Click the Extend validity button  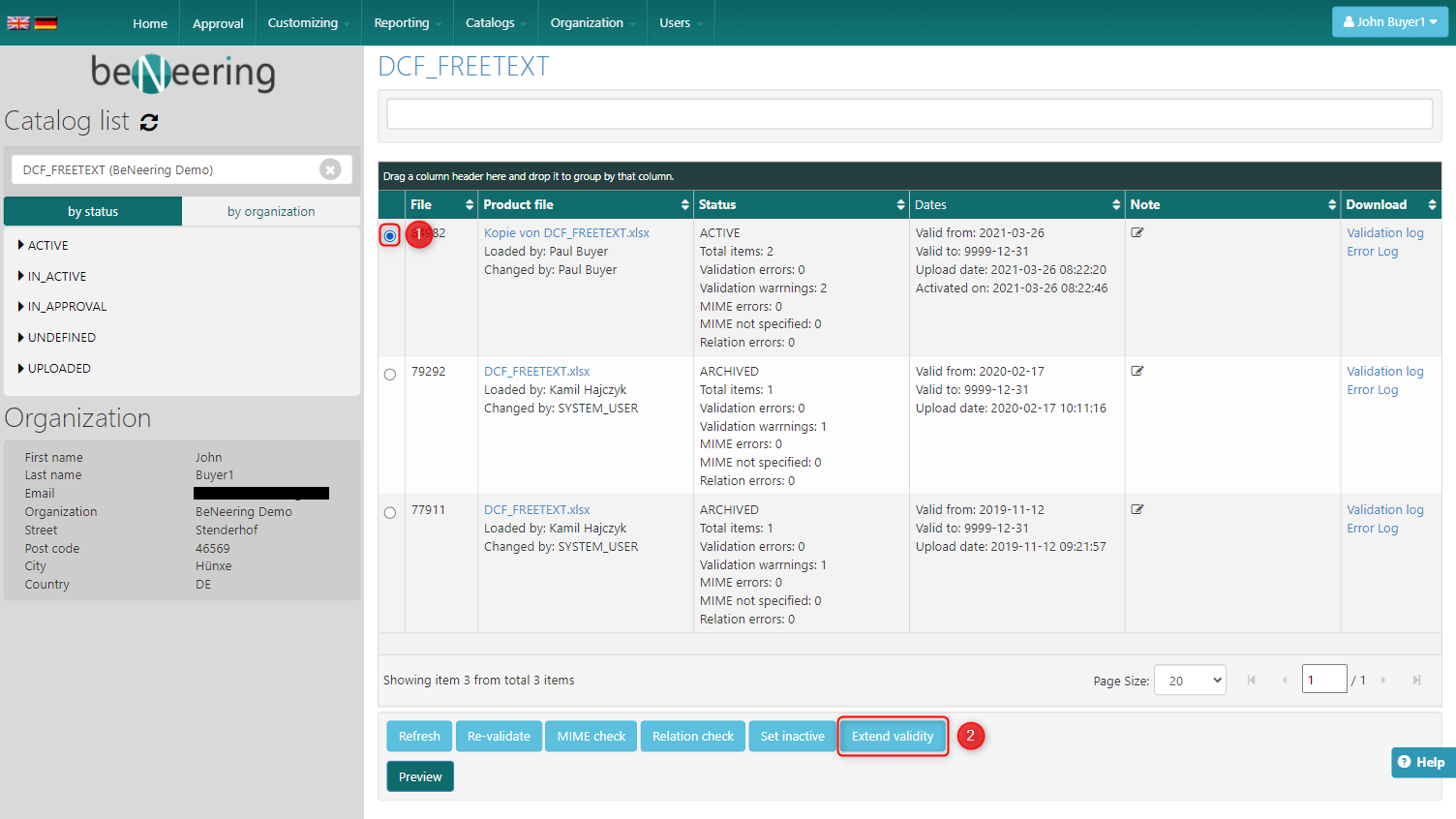892,737
